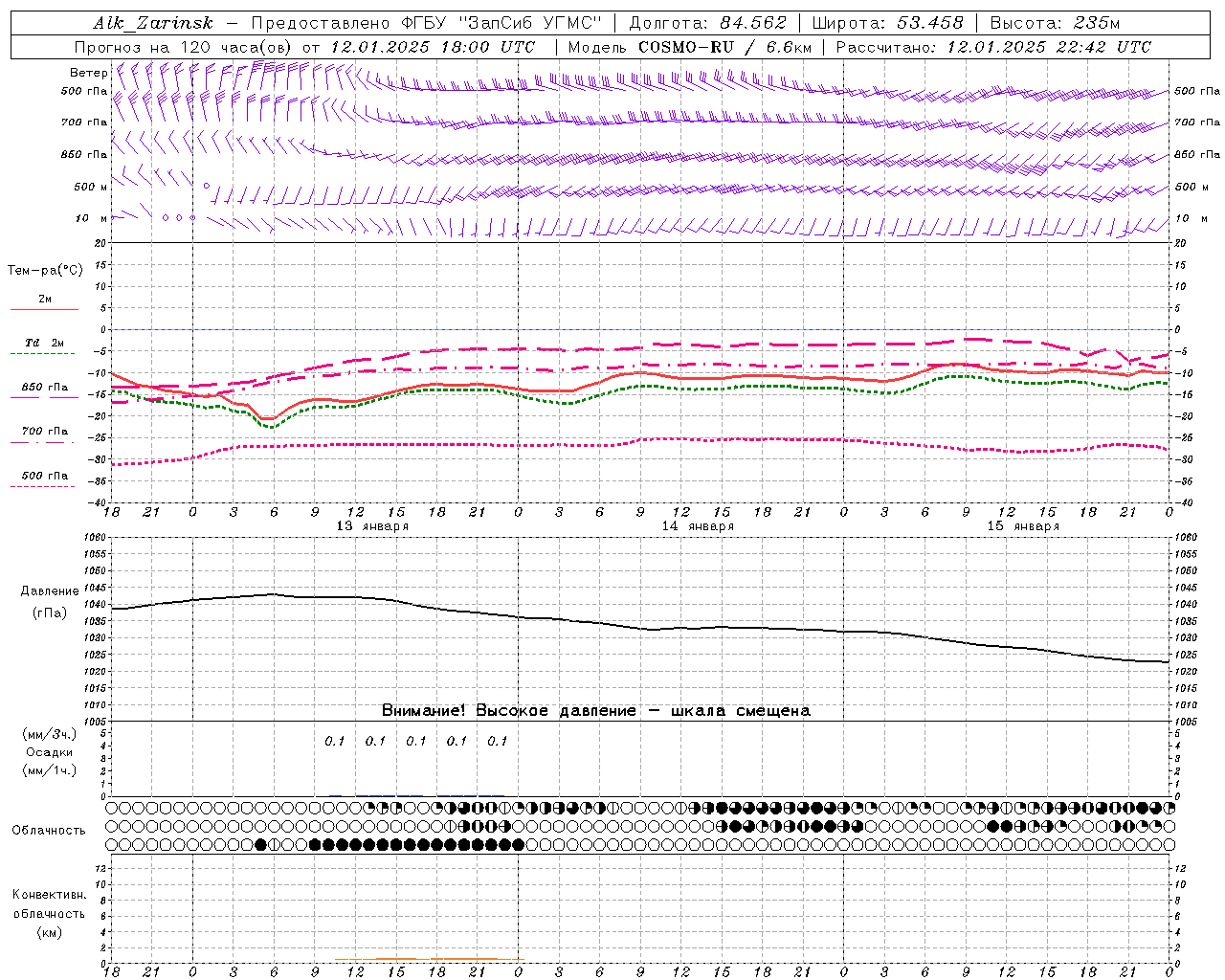Click the Облачность cloudiness label
This screenshot has height=980, width=1225.
49,831
